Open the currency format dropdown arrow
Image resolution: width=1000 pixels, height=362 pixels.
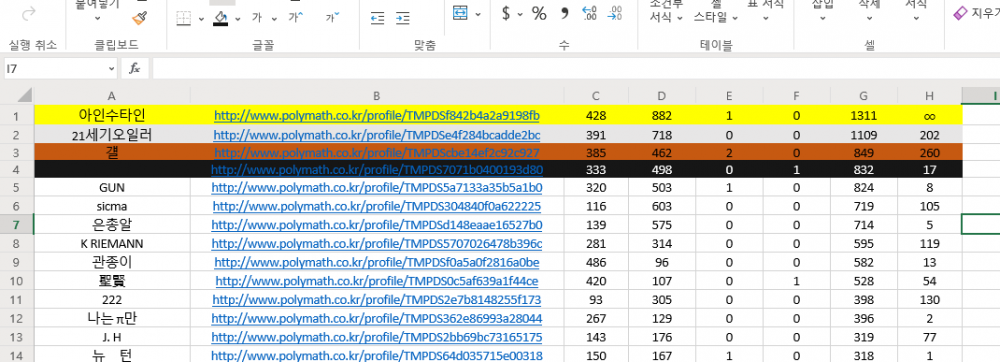(520, 13)
